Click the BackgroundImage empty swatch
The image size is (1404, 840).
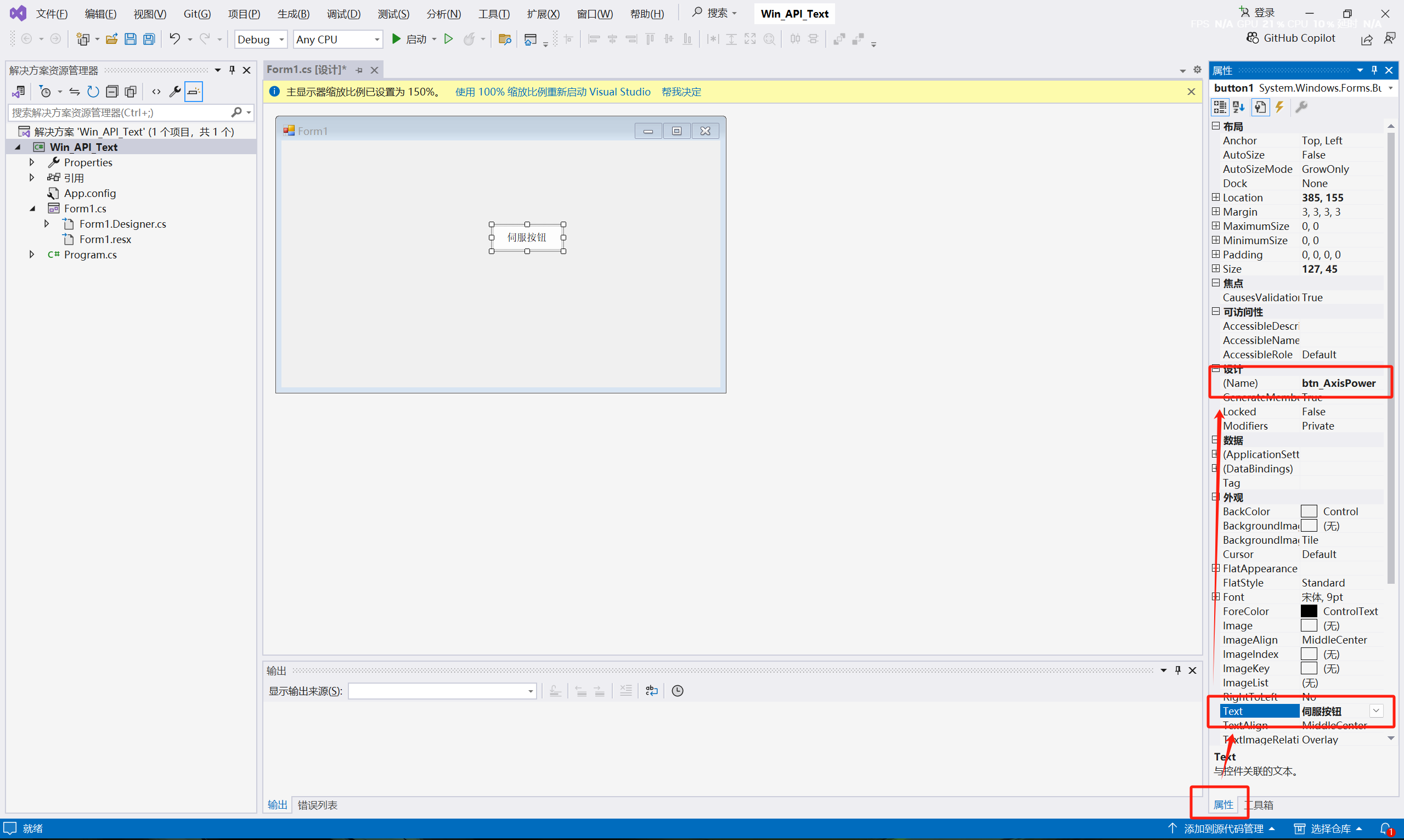click(1309, 526)
